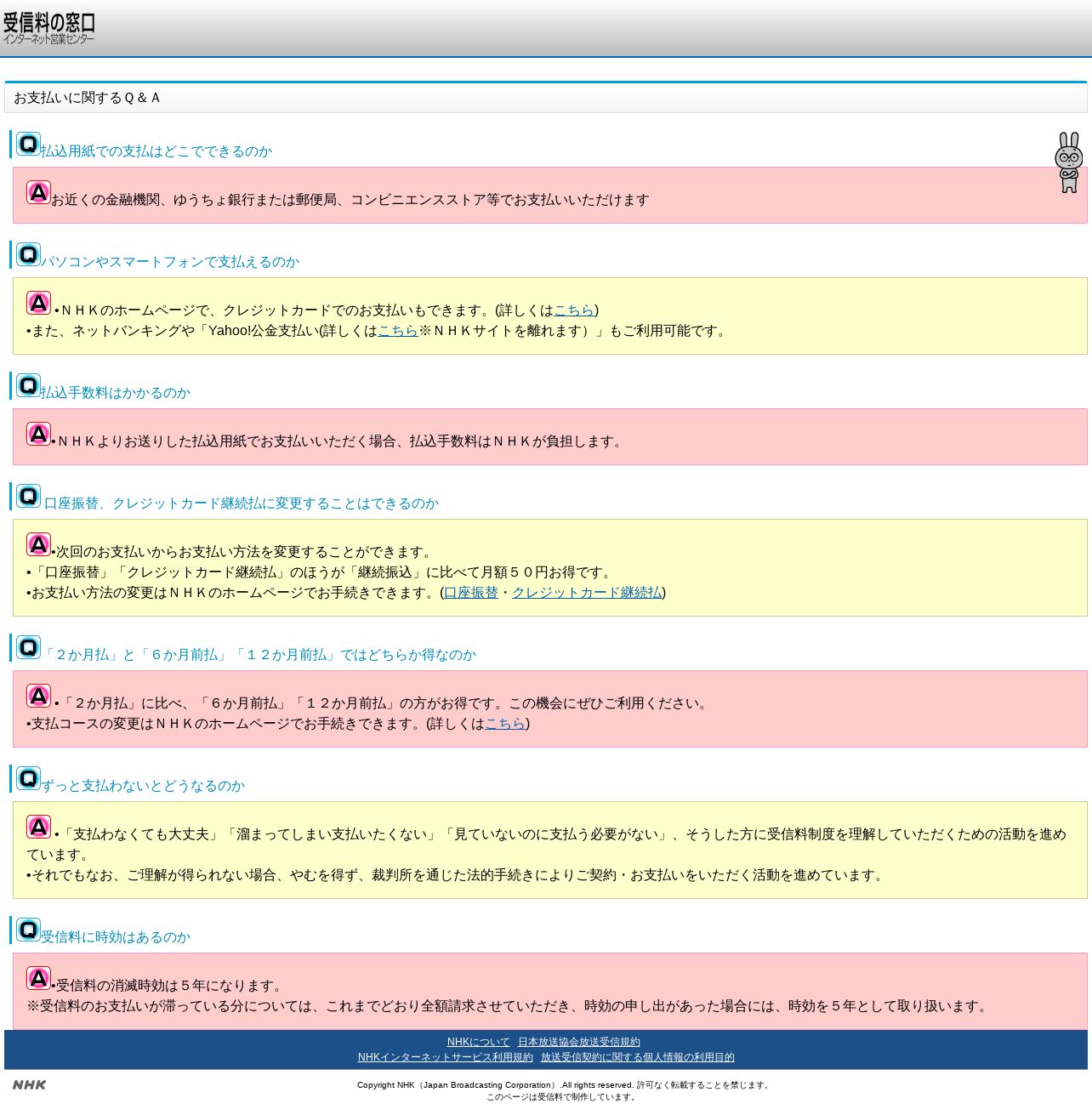Screen dimensions: 1092x1115
Task: Click the 受信料の窓口 header logo
Action: (x=48, y=28)
